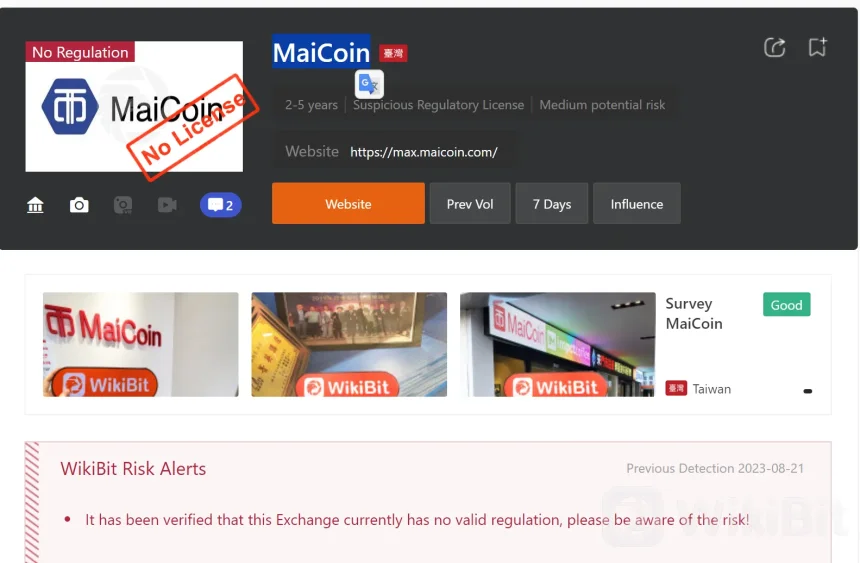Click the MaiCoin logo with No License stamp
The height and width of the screenshot is (563, 860).
point(134,106)
